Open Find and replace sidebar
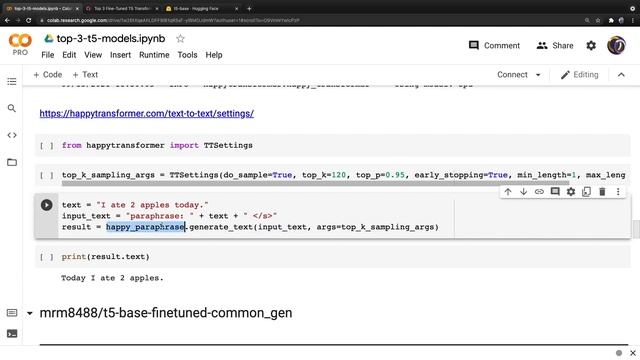The width and height of the screenshot is (640, 360). tap(12, 108)
